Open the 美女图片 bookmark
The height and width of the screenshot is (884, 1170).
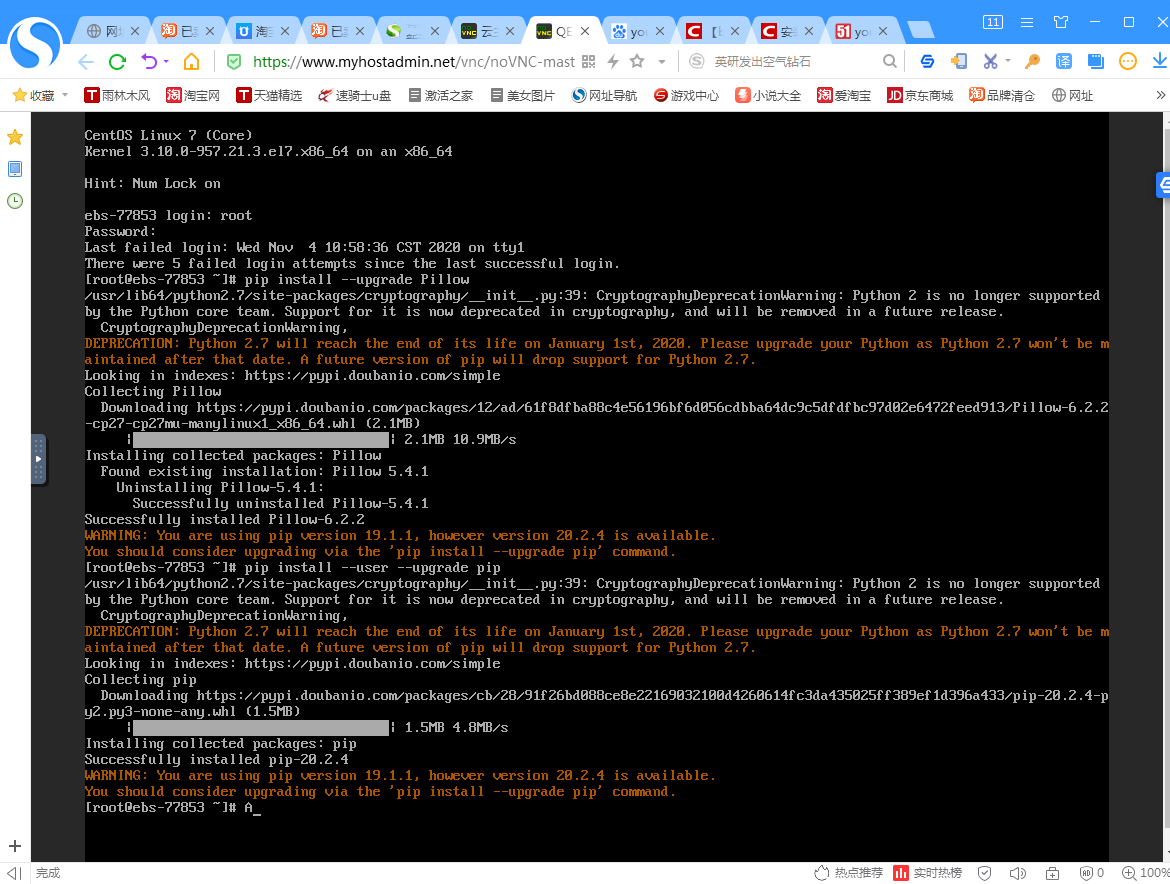click(522, 95)
